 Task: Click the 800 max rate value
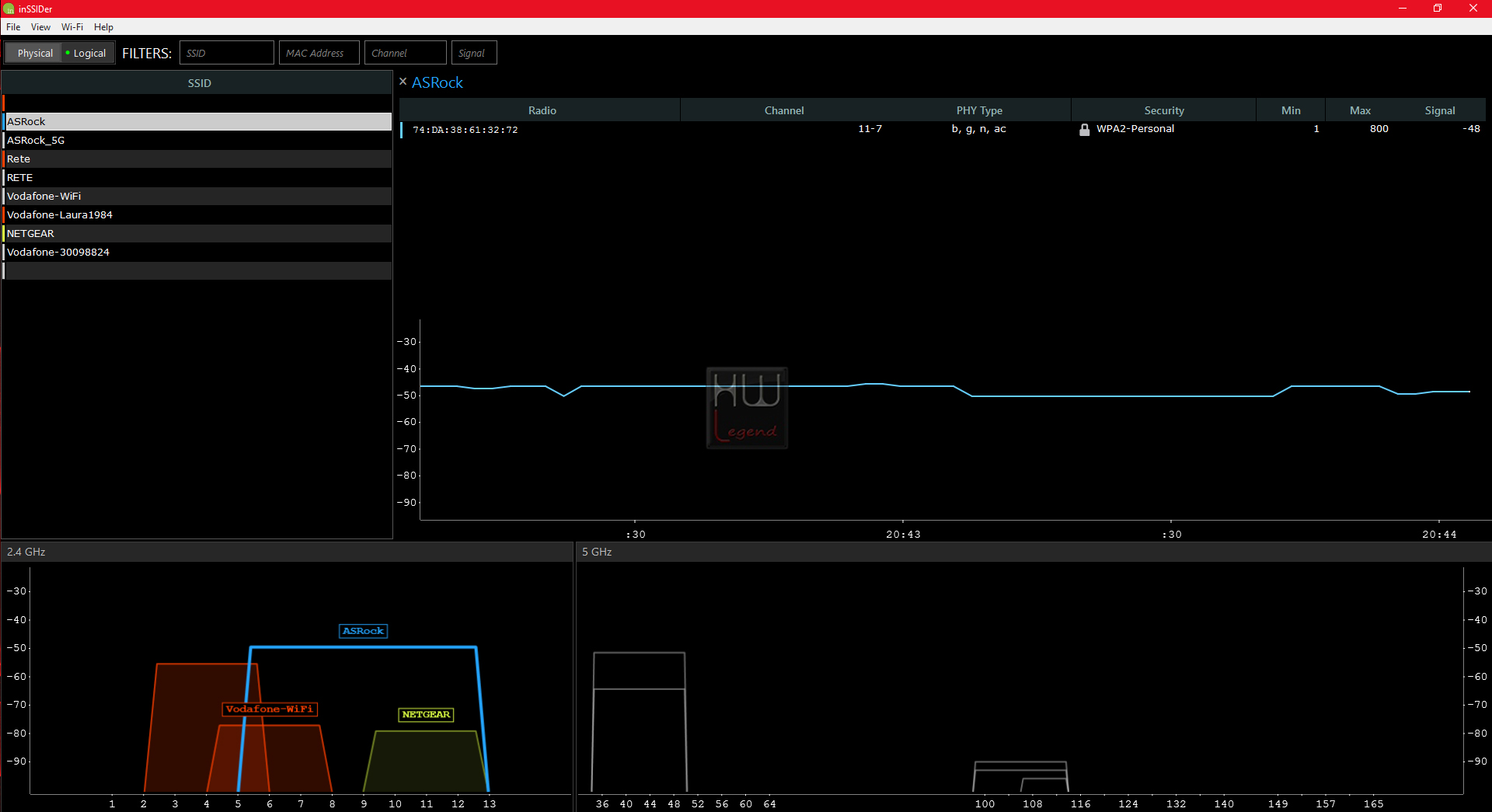coord(1379,129)
